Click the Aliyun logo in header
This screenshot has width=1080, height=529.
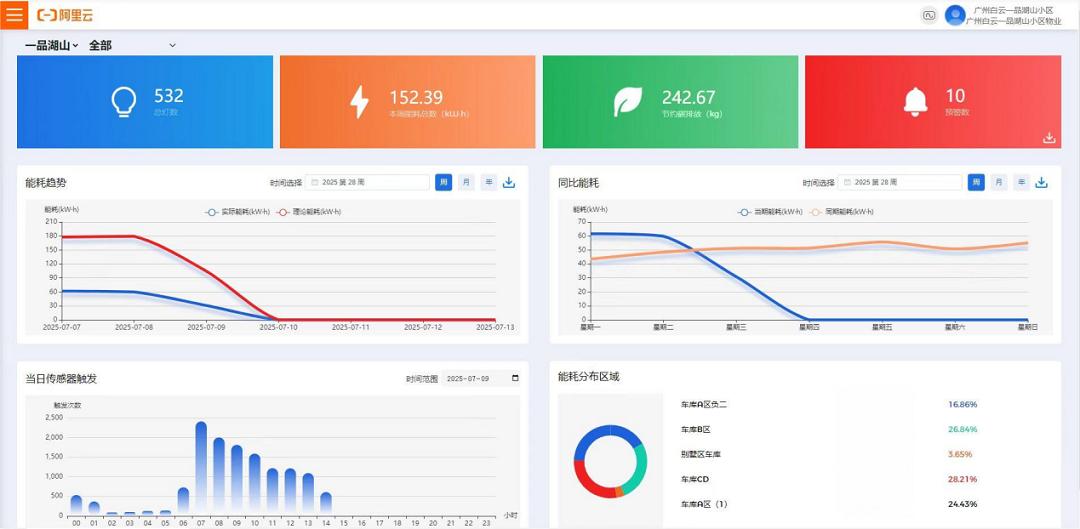(x=65, y=15)
